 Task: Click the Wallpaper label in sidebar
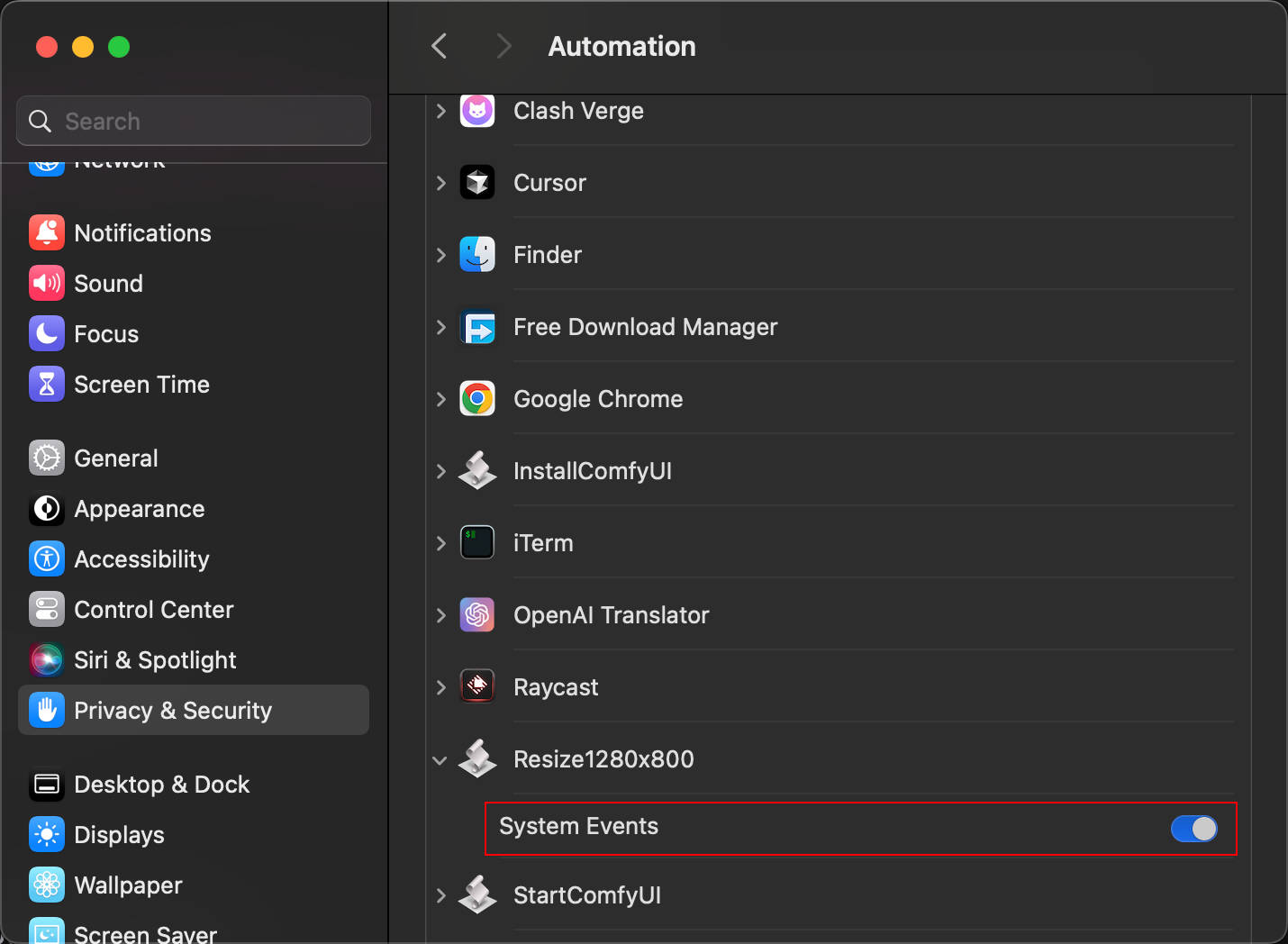(129, 885)
